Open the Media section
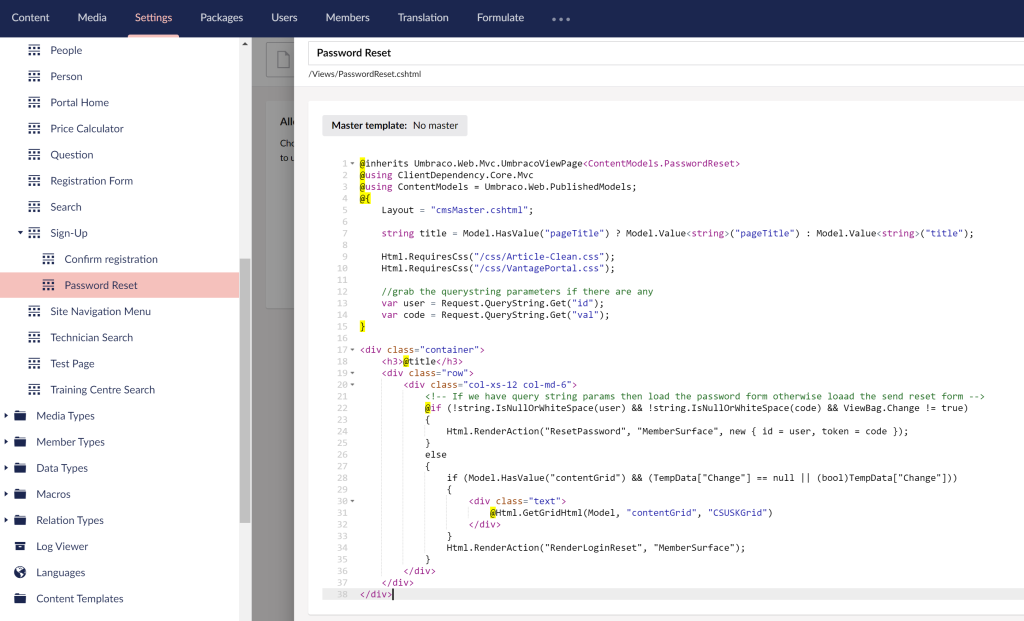Viewport: 1024px width, 621px height. (92, 18)
